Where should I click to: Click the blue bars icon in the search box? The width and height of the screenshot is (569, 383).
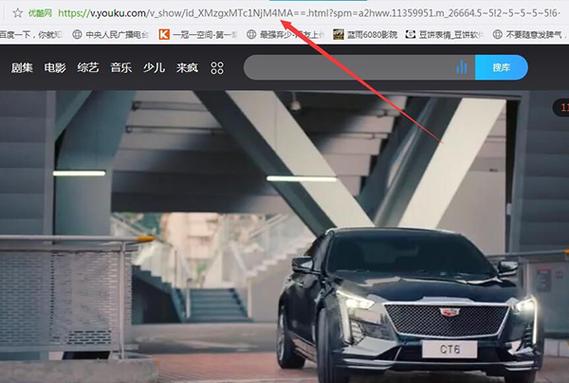click(462, 68)
